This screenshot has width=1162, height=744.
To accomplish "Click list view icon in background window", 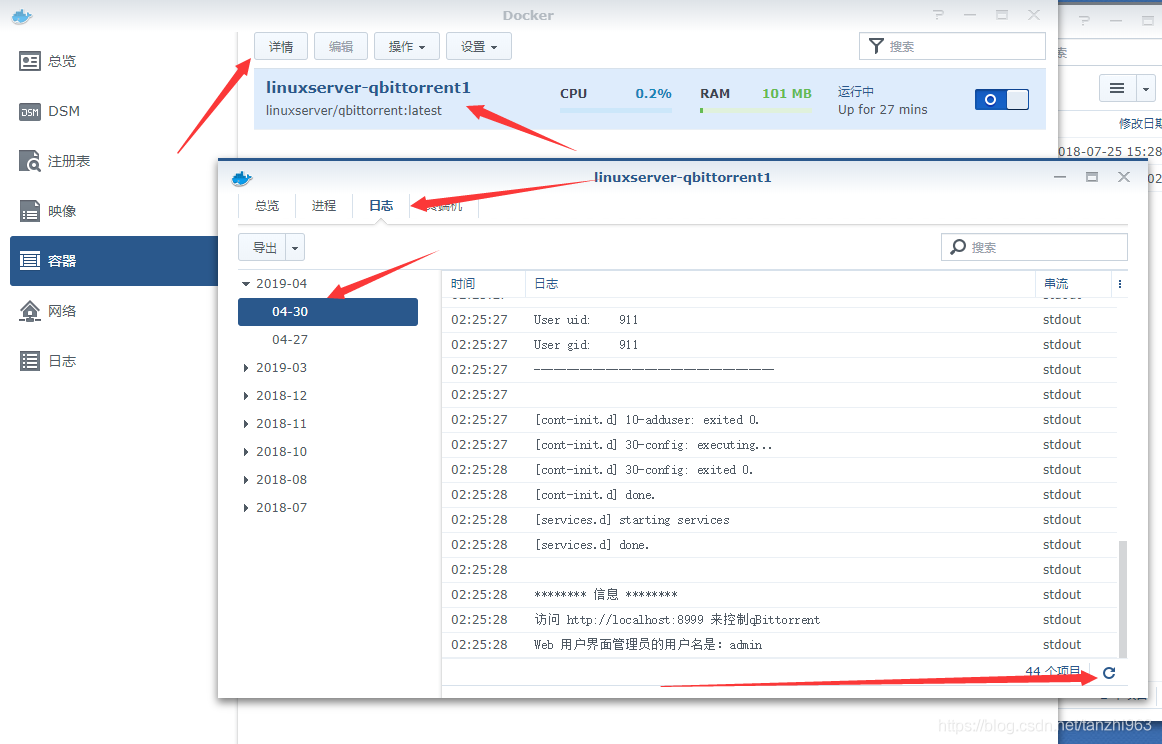I will point(1117,89).
